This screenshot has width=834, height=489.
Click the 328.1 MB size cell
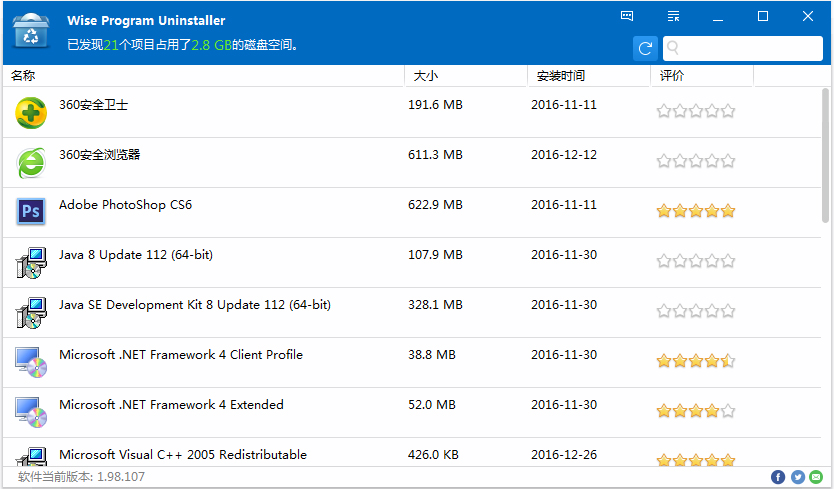[435, 305]
